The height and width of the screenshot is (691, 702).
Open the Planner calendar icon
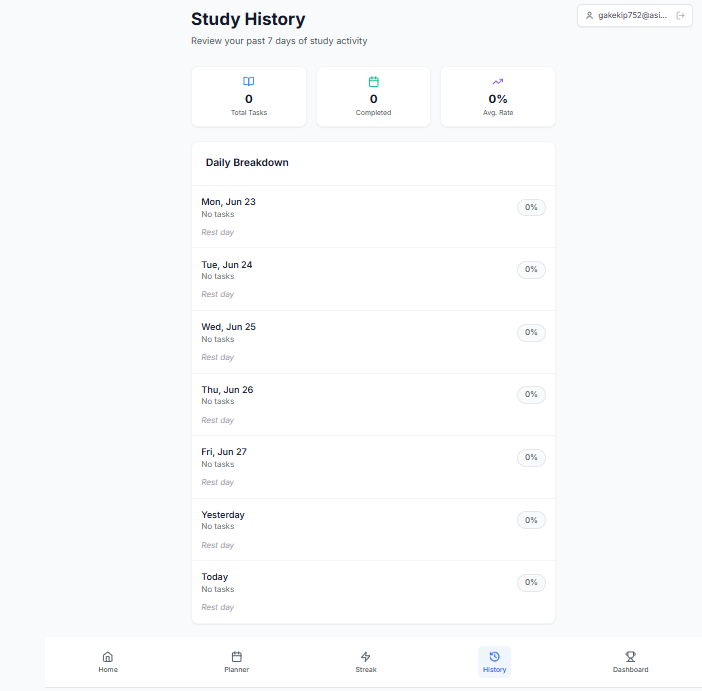(236, 657)
